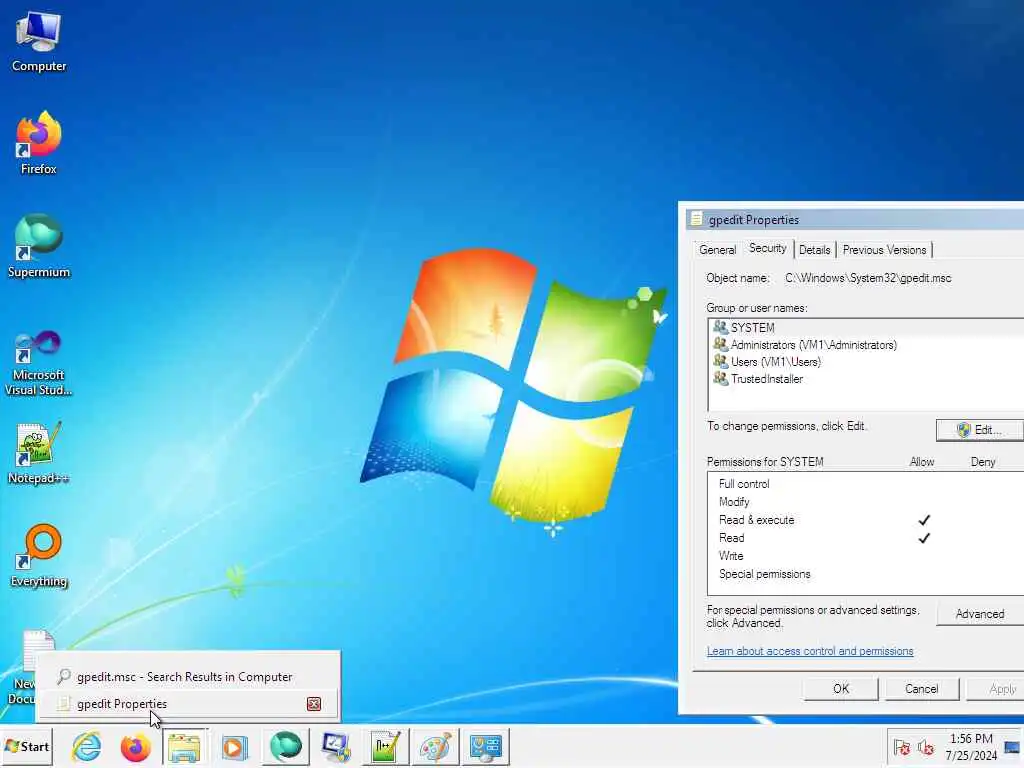Switch to gpedit.msc Search Results window
The width and height of the screenshot is (1024, 768).
[187, 677]
